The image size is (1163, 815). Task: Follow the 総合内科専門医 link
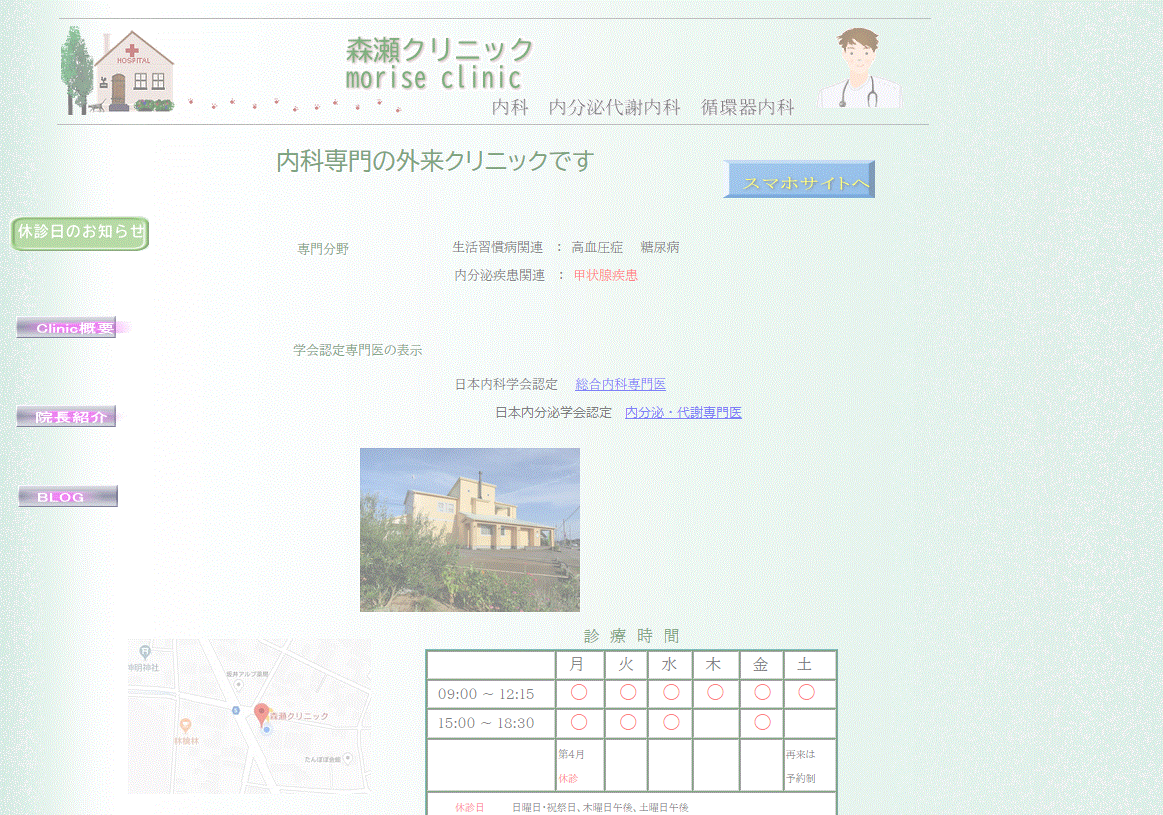(x=620, y=385)
